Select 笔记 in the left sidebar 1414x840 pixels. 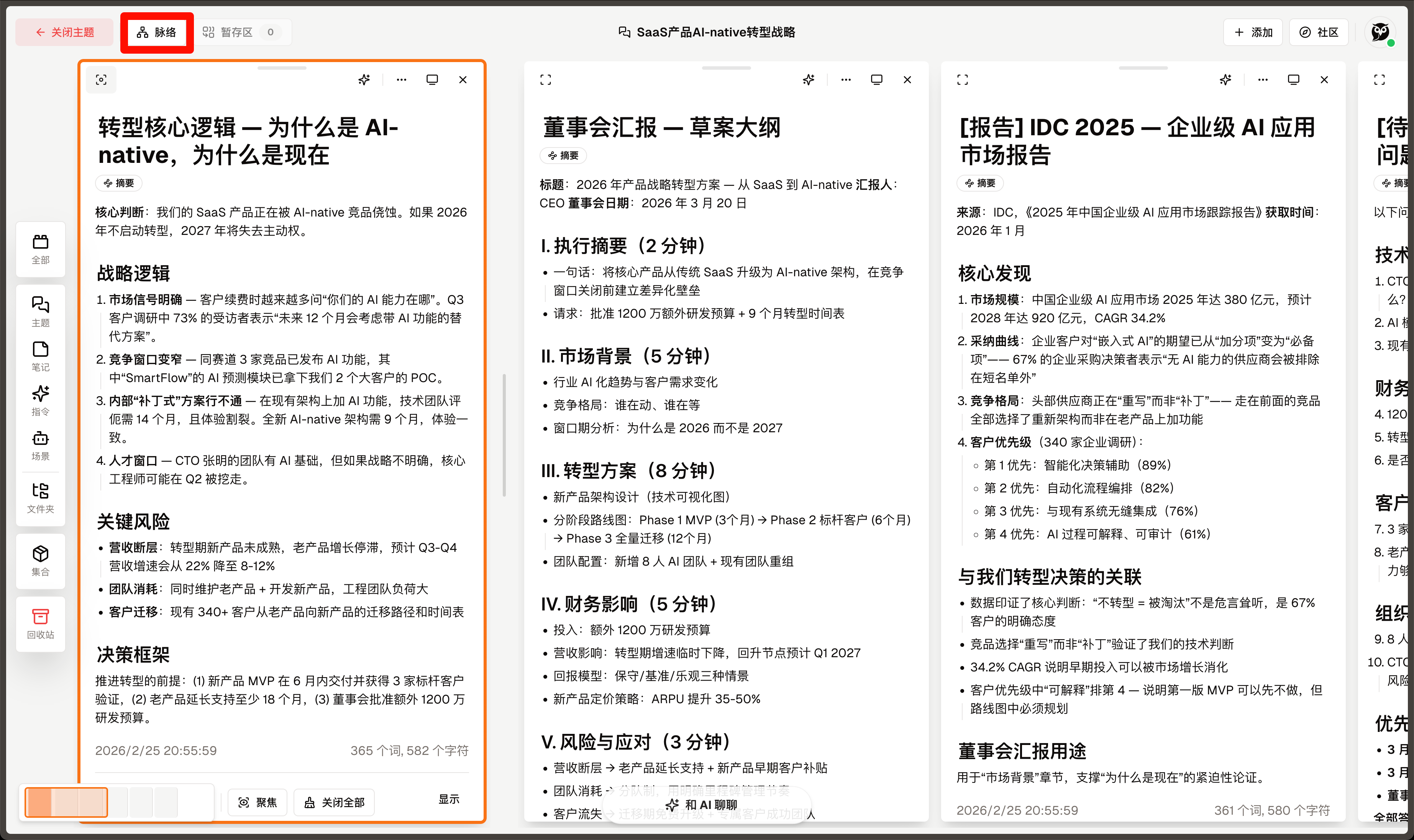(x=40, y=357)
